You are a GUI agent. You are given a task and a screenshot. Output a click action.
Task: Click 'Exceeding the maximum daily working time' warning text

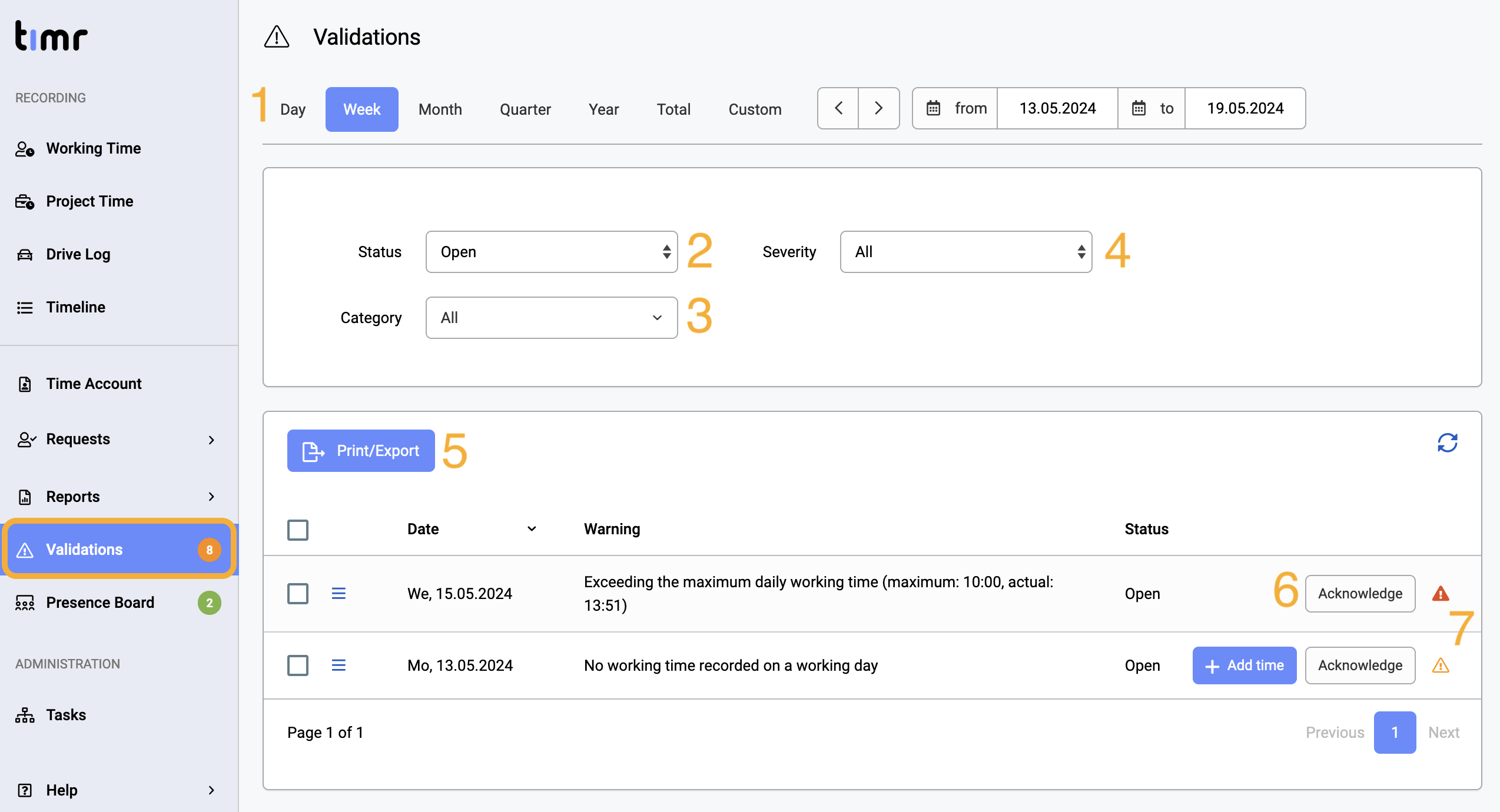819,594
